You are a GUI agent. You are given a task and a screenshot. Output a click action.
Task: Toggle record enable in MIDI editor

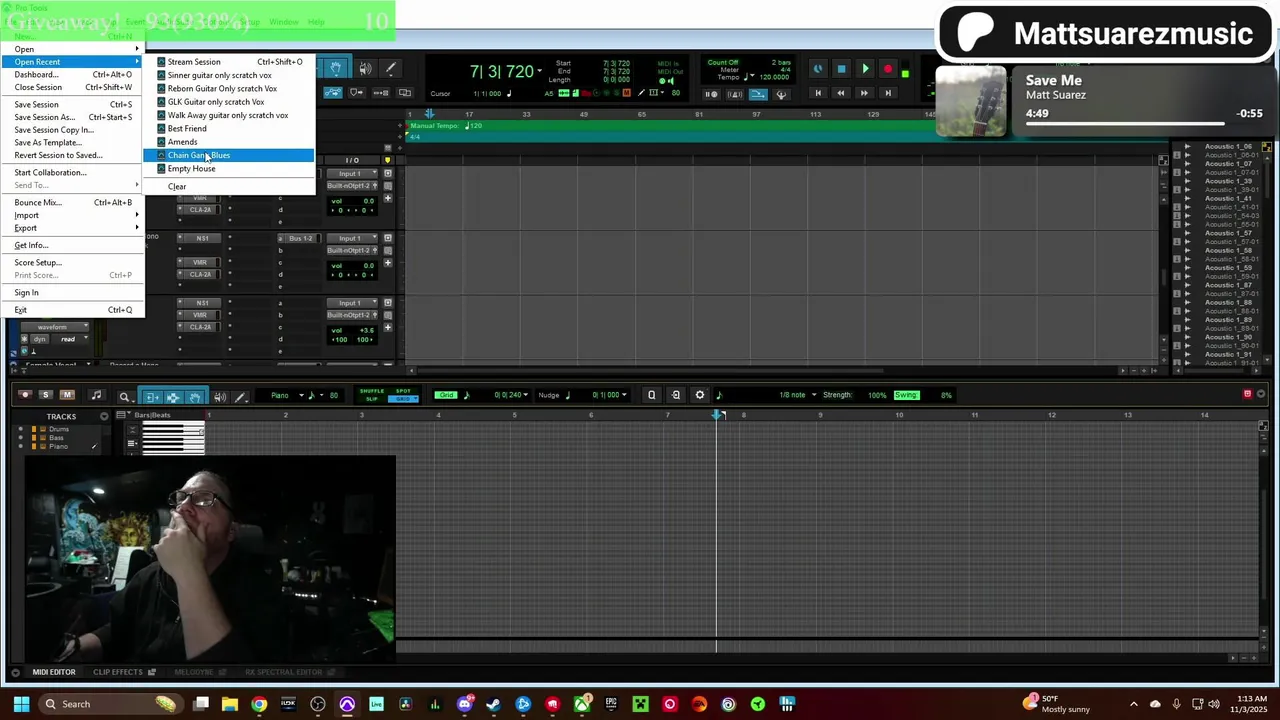(x=25, y=395)
